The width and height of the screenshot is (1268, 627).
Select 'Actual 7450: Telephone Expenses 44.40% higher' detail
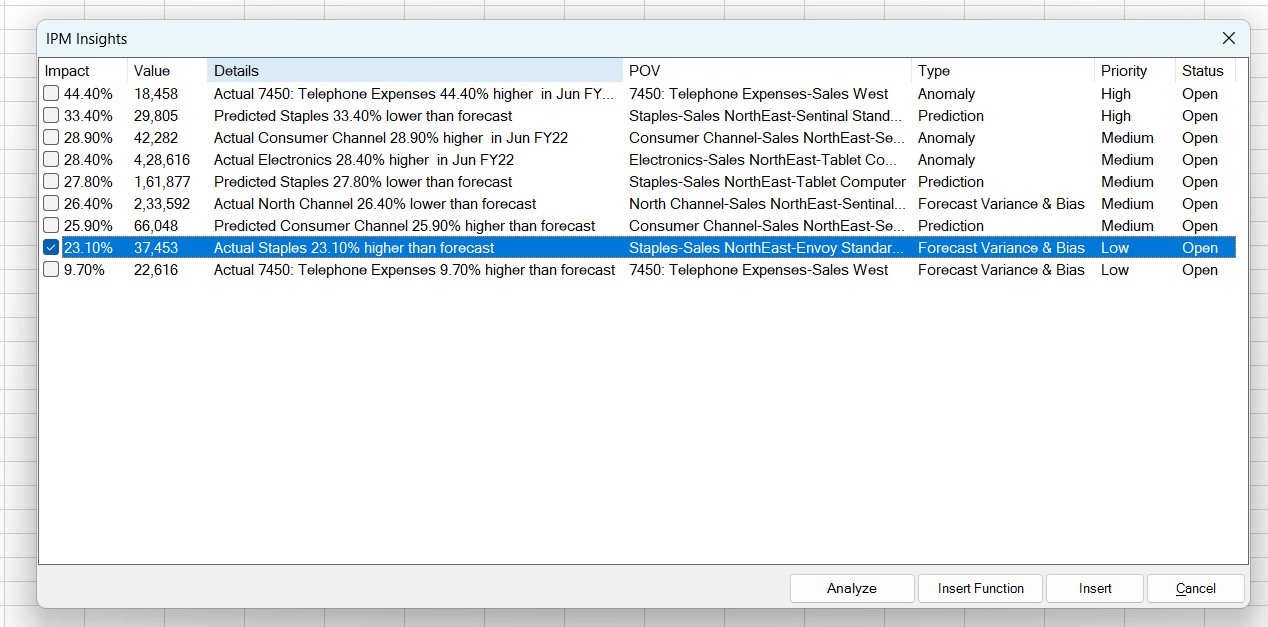pos(414,93)
